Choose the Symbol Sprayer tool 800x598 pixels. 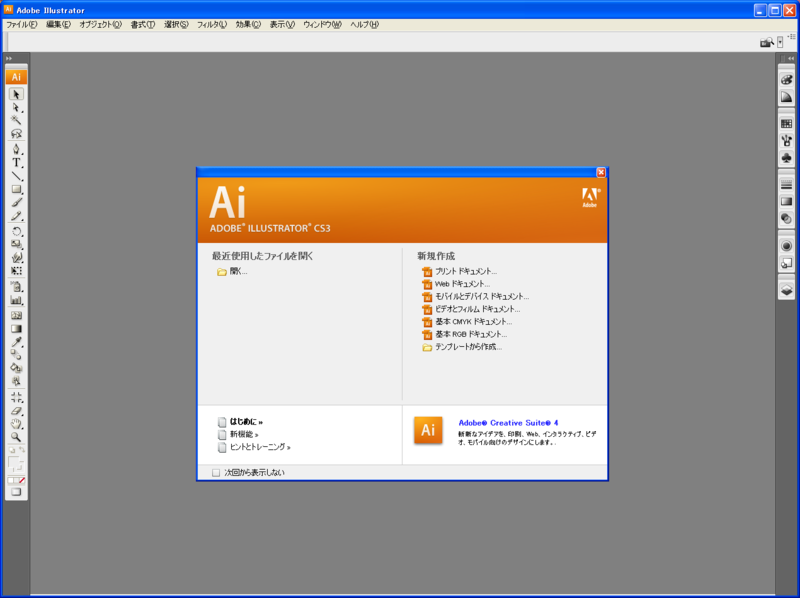[x=16, y=287]
